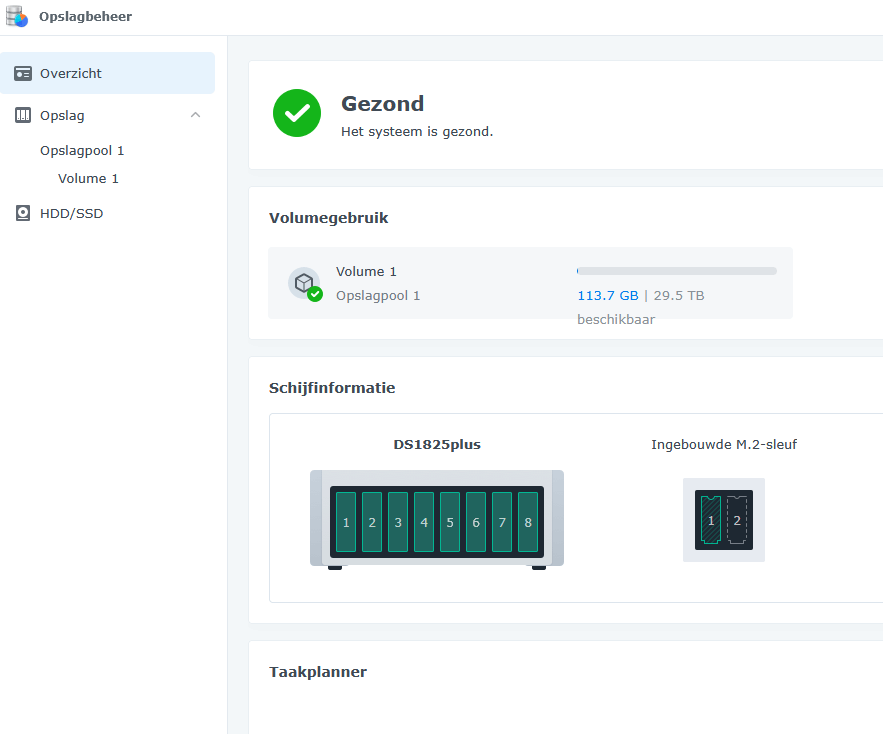Image resolution: width=883 pixels, height=734 pixels.
Task: Click M.2 slot 1 icon
Action: 710,520
